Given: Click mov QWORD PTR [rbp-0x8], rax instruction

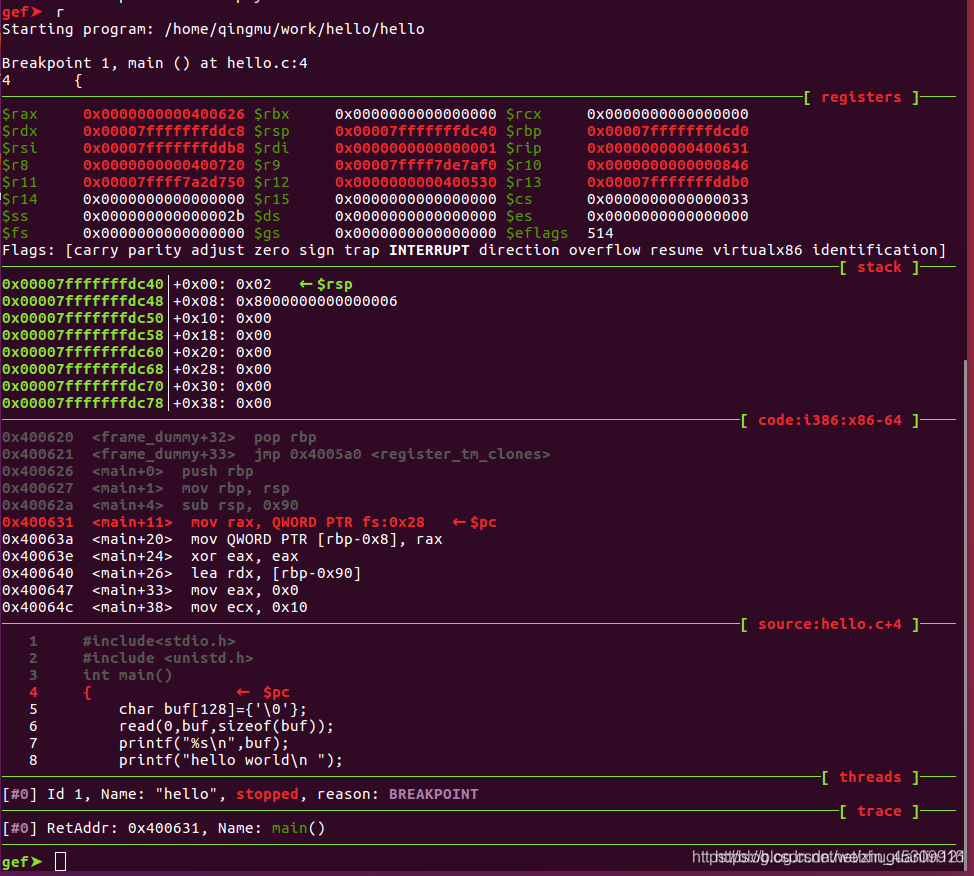Looking at the screenshot, I should pyautogui.click(x=316, y=539).
